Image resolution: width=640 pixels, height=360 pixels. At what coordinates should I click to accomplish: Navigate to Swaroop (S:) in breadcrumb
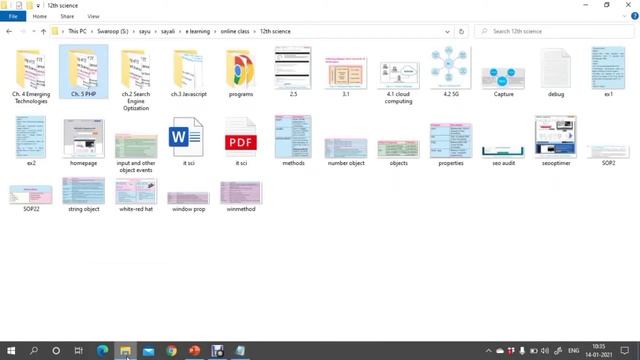[113, 31]
